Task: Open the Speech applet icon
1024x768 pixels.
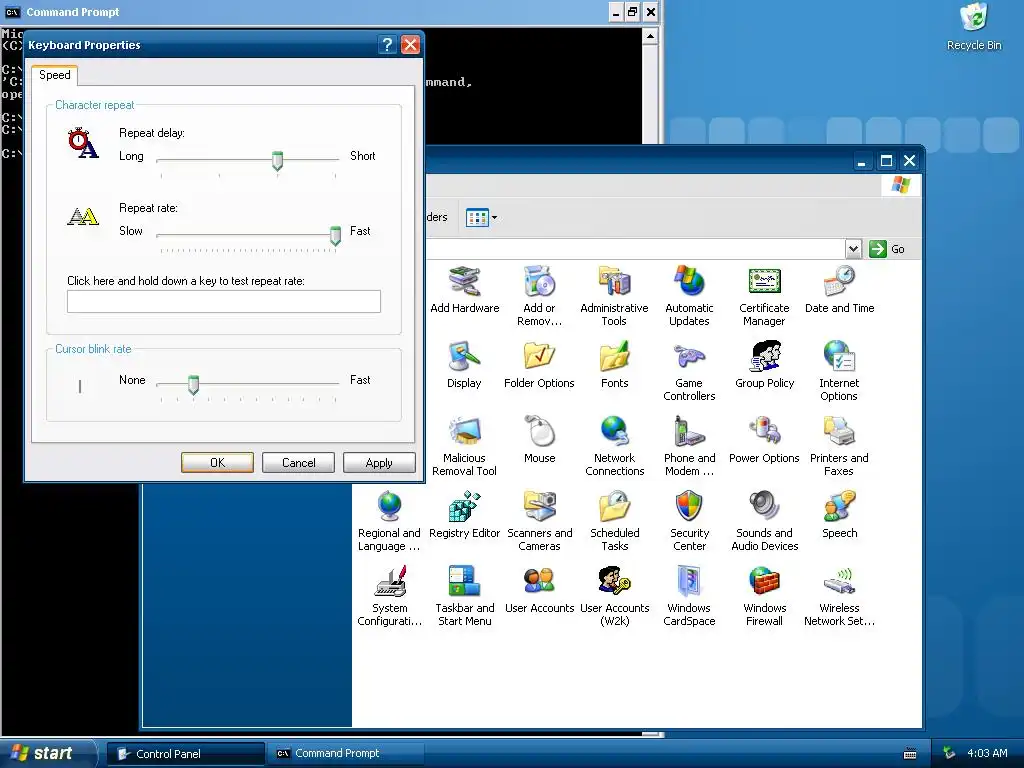Action: (x=839, y=507)
